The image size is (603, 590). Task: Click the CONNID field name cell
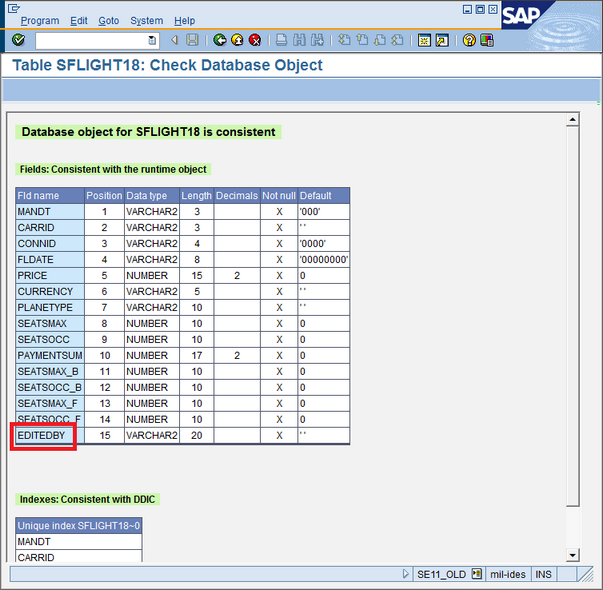(50, 243)
